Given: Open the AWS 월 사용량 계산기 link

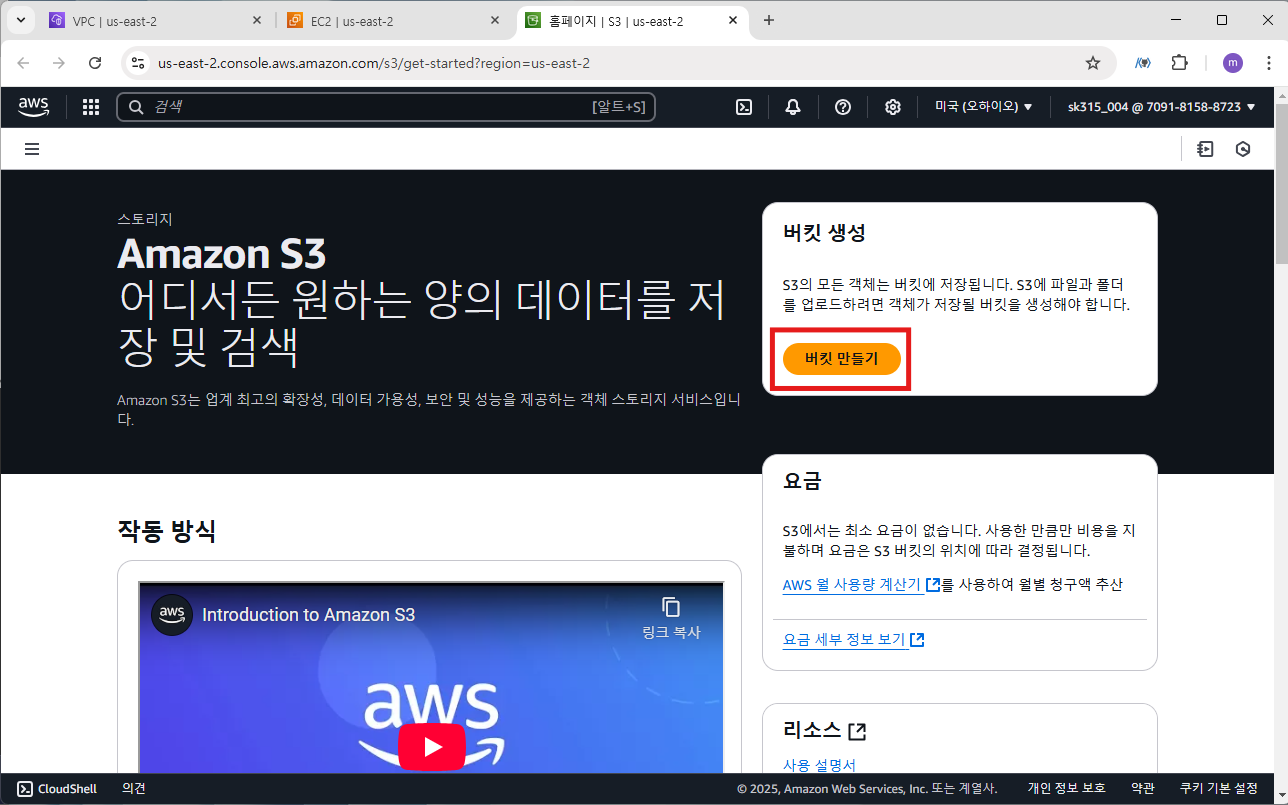Looking at the screenshot, I should 861,585.
